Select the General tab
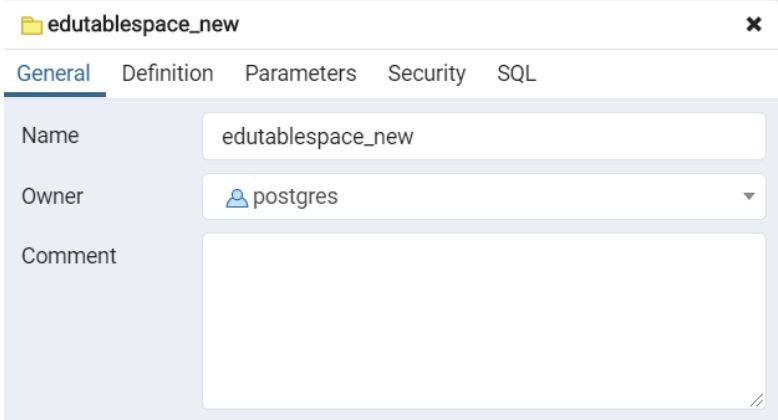 click(54, 73)
